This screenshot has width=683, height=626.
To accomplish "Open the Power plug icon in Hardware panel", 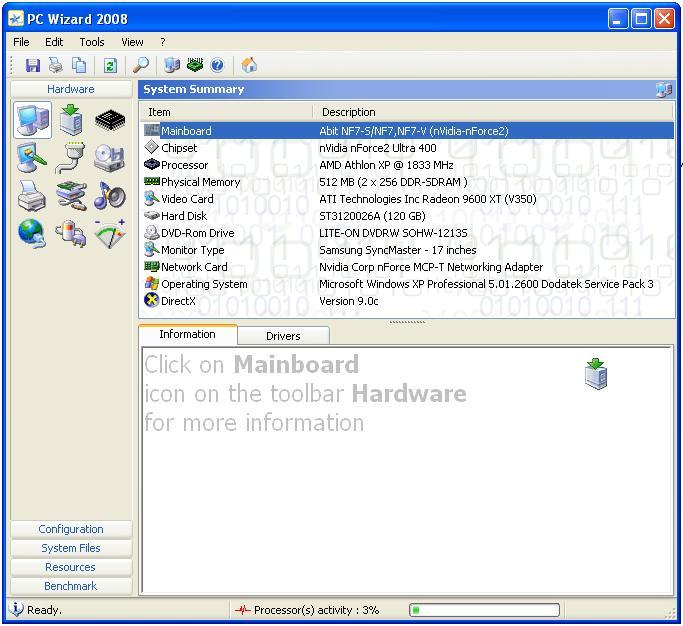I will pyautogui.click(x=71, y=233).
